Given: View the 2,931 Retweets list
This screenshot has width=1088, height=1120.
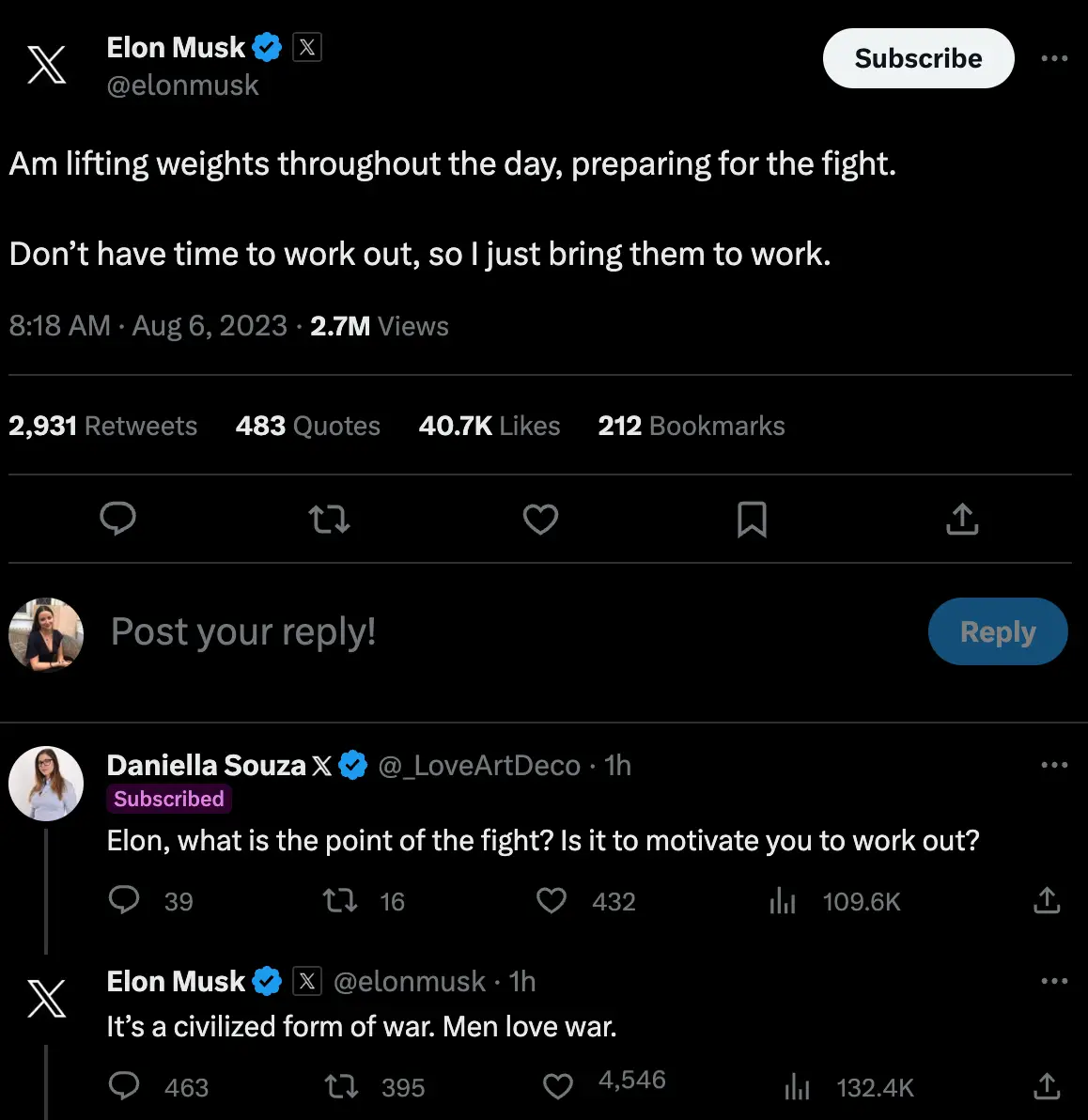Looking at the screenshot, I should coord(103,426).
